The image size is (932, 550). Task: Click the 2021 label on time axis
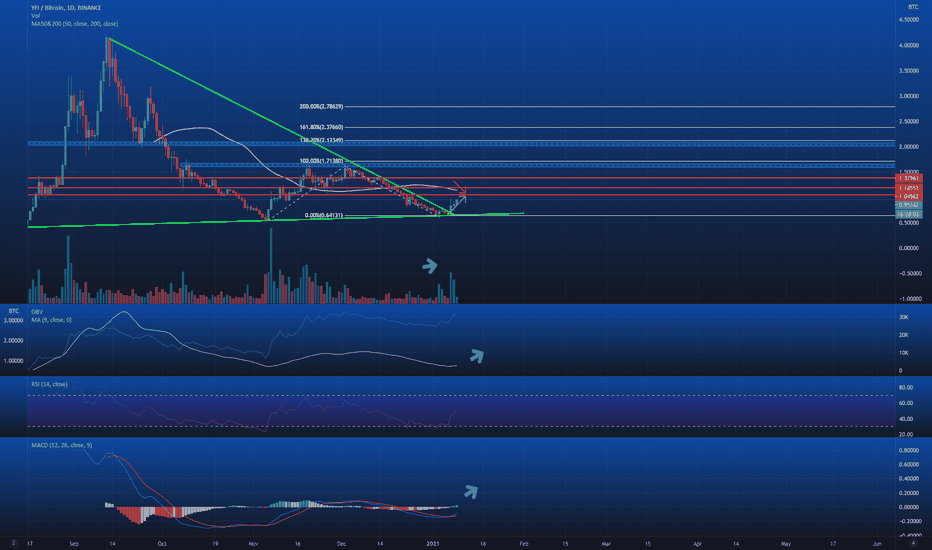[433, 543]
